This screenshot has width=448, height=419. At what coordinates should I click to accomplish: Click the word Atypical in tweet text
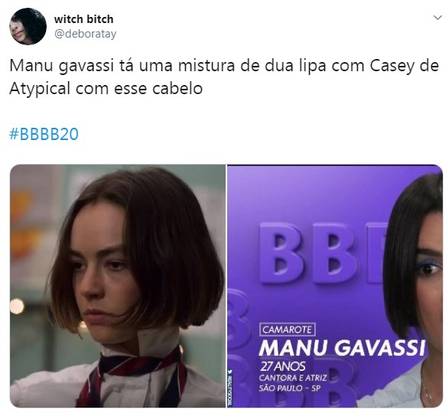click(40, 89)
